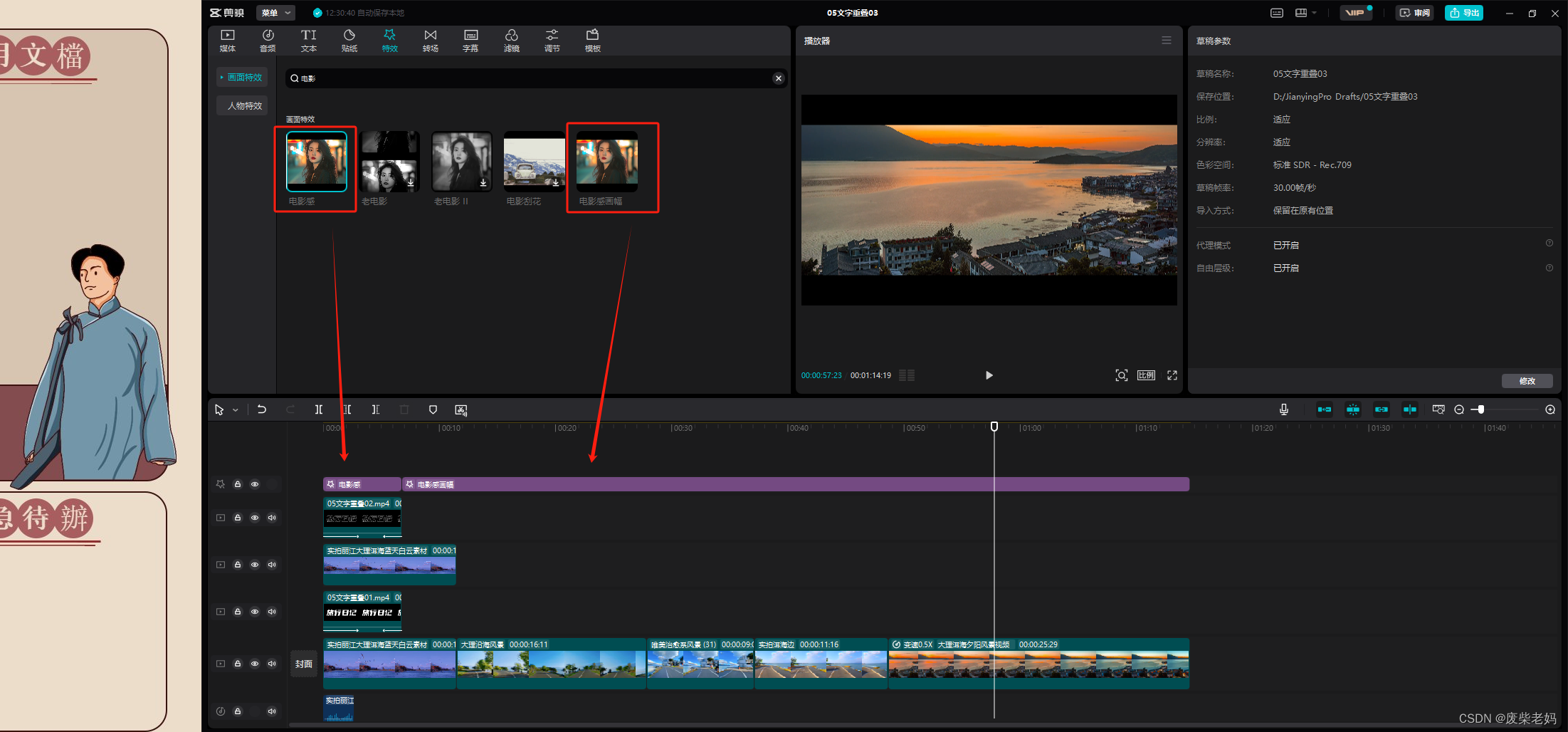Toggle auto snapping in the timeline
The image size is (1568, 732).
point(1353,409)
